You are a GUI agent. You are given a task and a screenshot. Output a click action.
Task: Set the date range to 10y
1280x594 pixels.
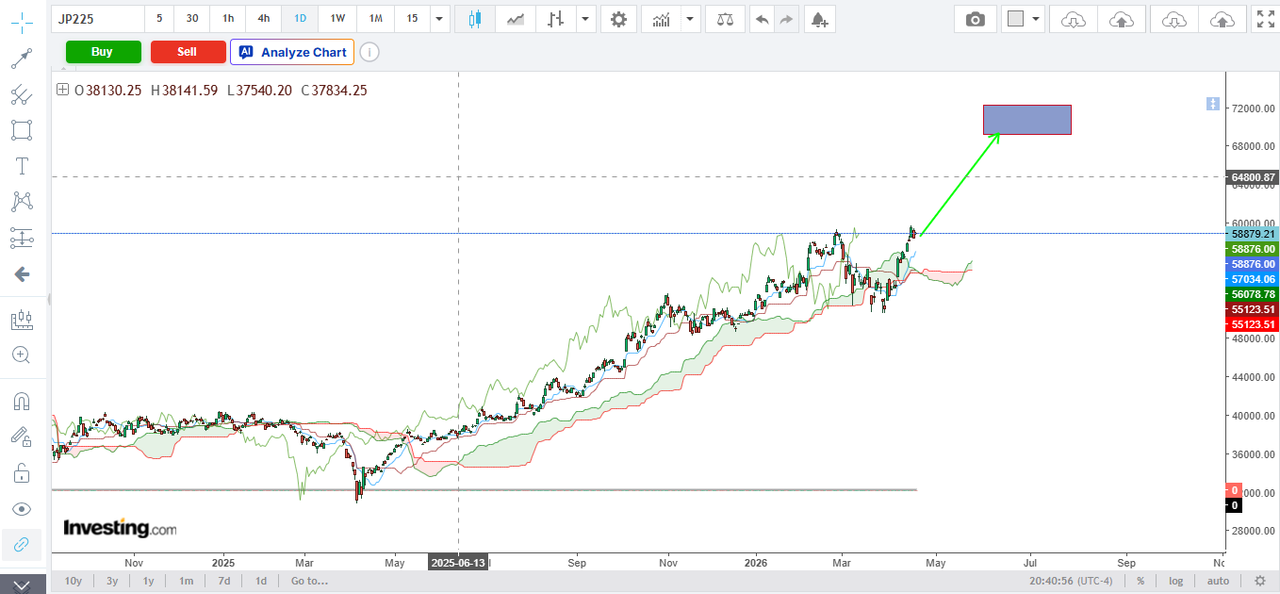point(73,580)
